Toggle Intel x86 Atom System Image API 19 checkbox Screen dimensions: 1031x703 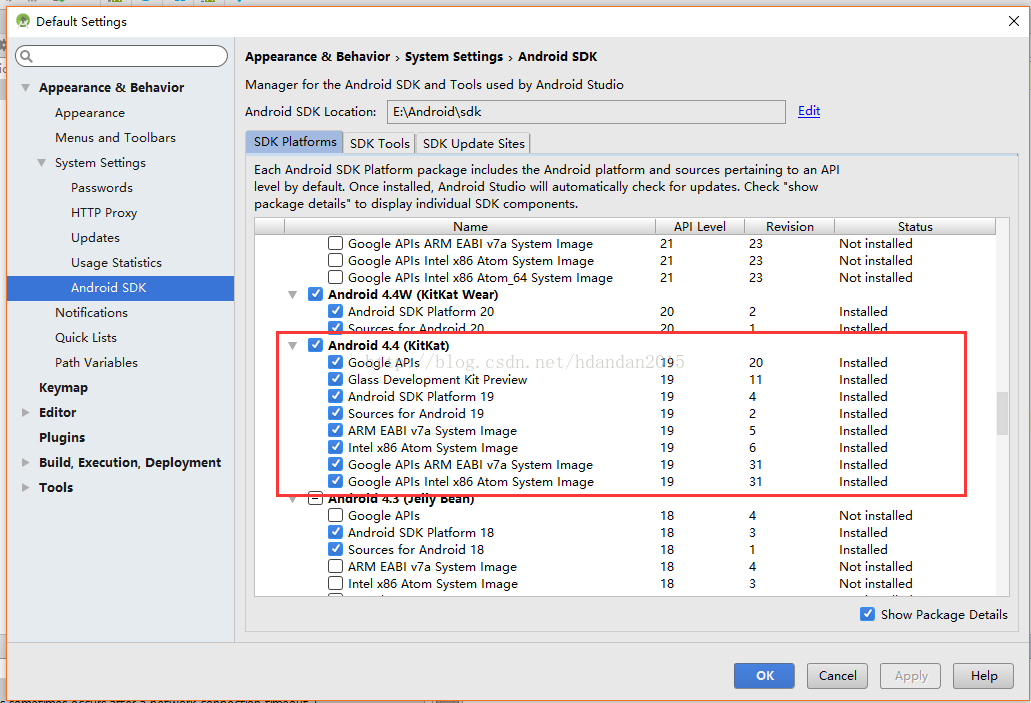[x=335, y=447]
